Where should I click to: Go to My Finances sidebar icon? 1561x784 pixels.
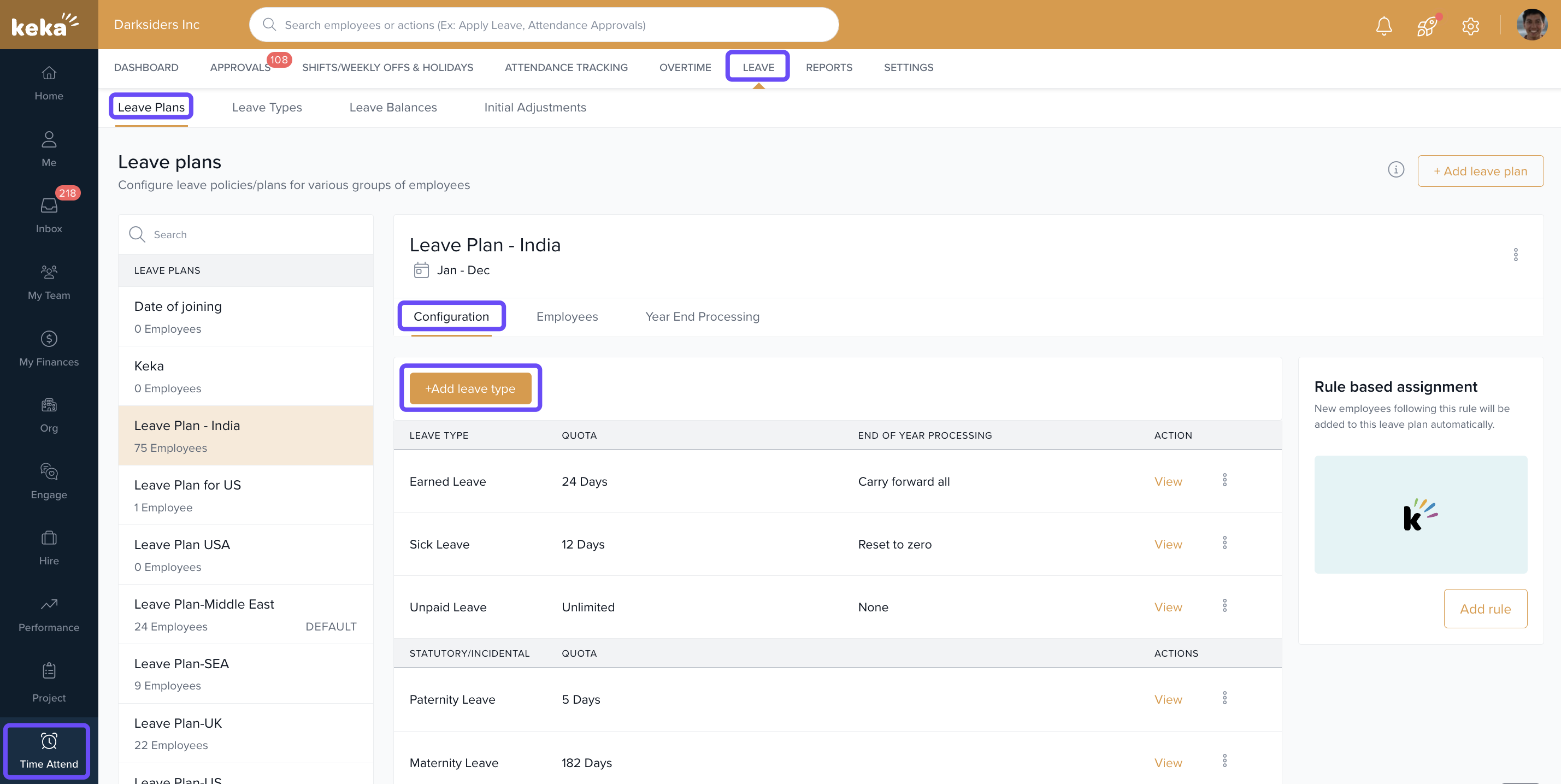click(x=49, y=349)
